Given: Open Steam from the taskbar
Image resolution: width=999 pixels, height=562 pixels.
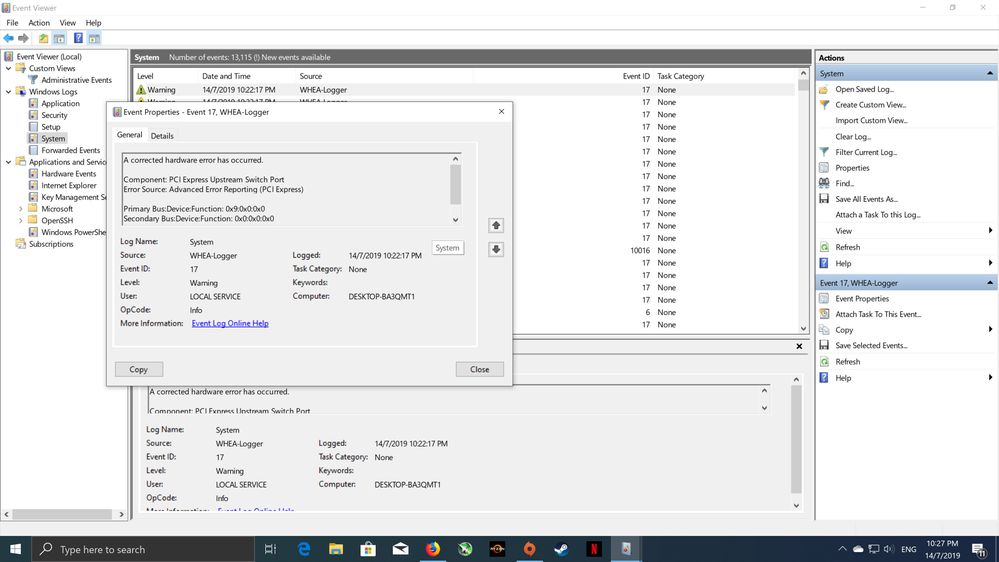Looking at the screenshot, I should click(561, 549).
